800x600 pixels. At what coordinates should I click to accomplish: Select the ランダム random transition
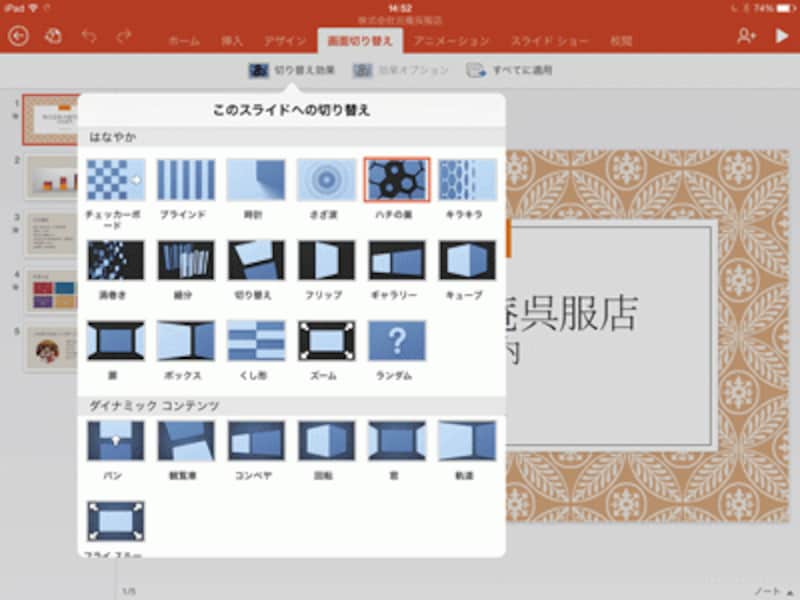coord(397,341)
